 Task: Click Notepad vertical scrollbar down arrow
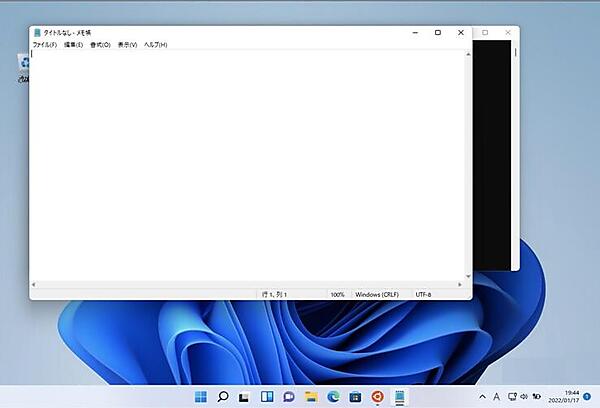(468, 278)
